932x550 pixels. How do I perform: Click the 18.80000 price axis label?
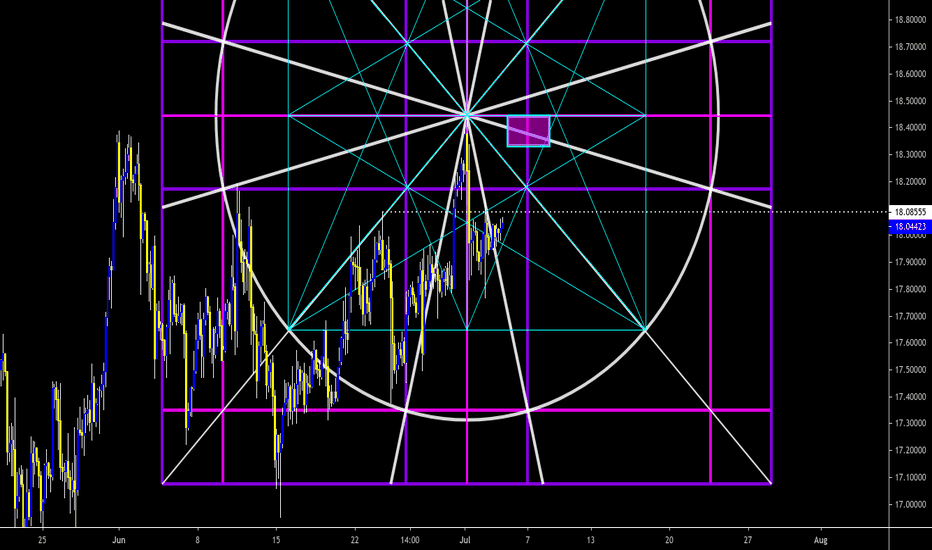tap(910, 20)
